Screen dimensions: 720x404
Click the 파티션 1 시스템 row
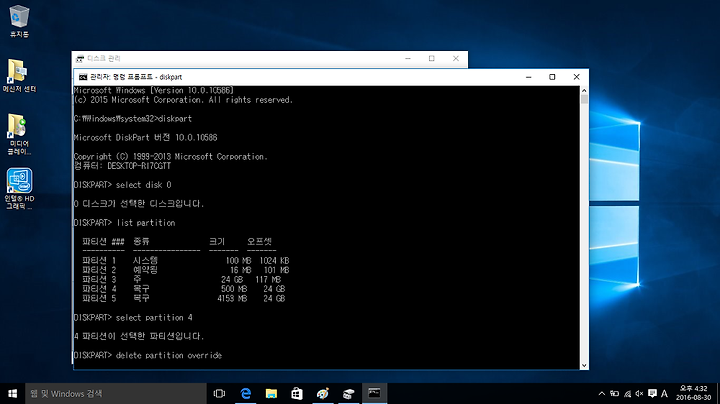tap(186, 261)
